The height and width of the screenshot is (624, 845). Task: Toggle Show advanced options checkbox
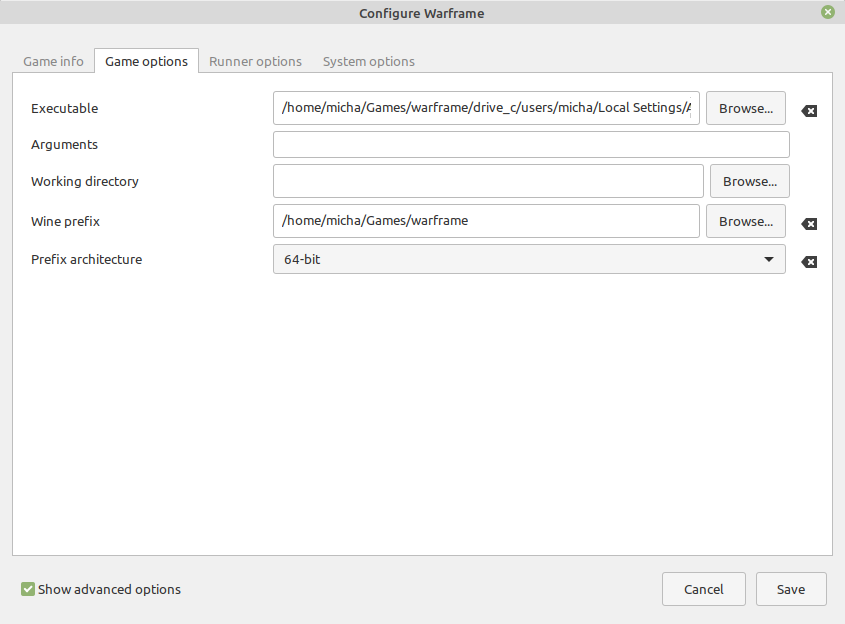point(27,589)
